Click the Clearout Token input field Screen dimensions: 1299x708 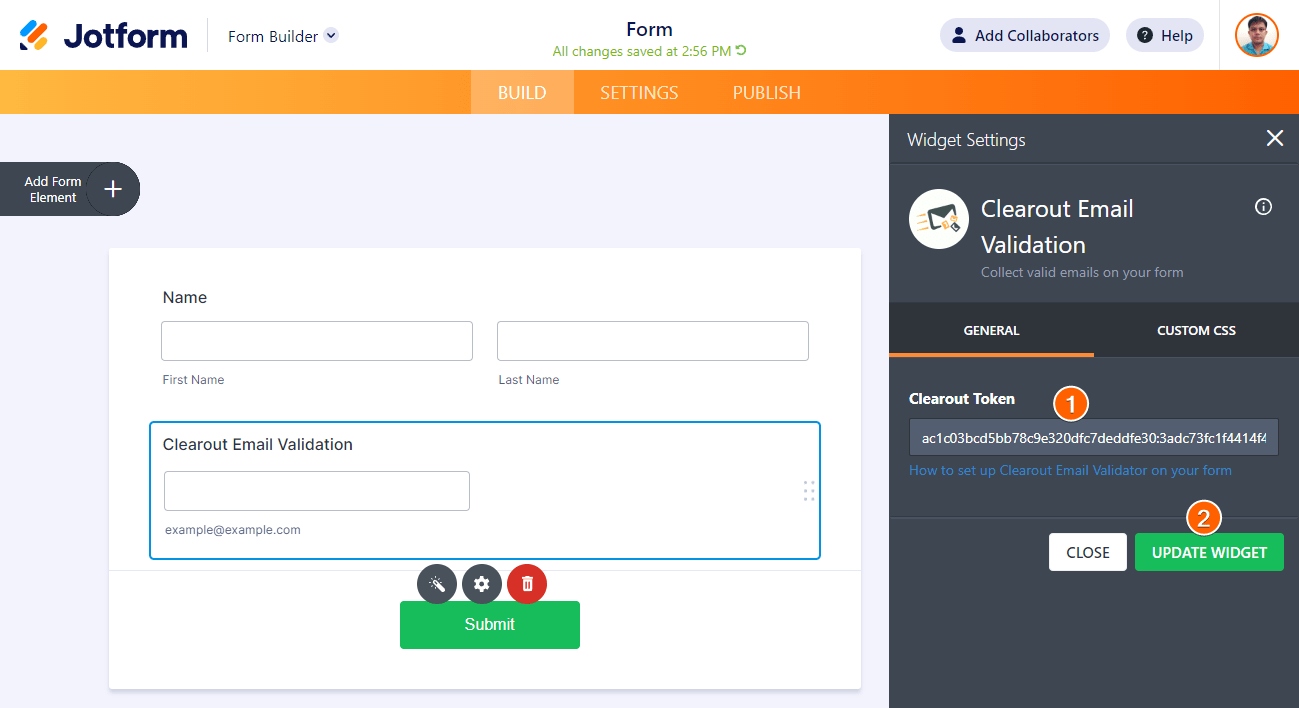[1094, 438]
